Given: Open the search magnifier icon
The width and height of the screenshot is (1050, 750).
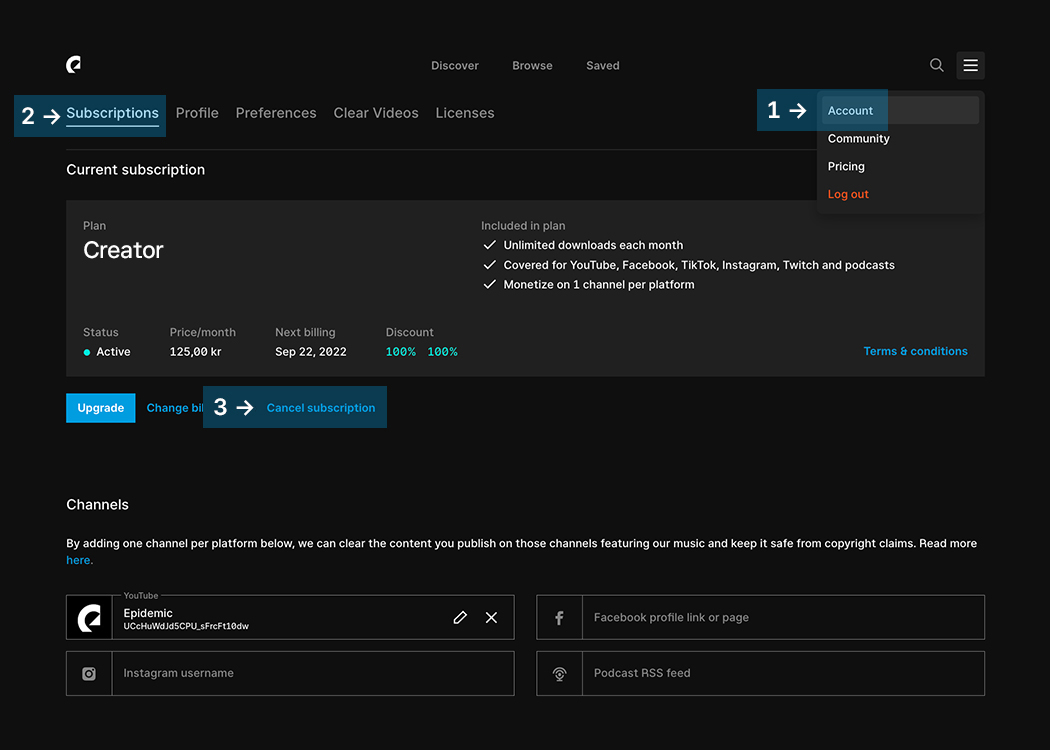Looking at the screenshot, I should (937, 65).
